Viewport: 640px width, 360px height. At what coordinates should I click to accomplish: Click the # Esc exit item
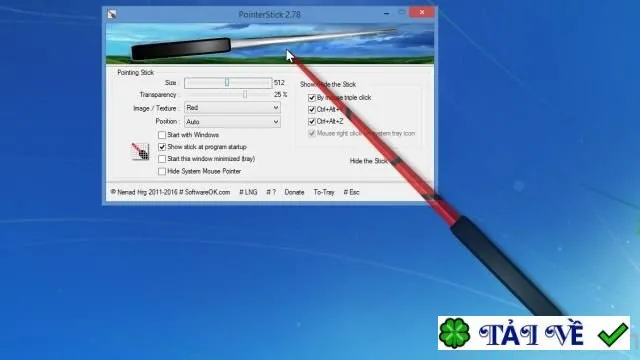(x=351, y=192)
